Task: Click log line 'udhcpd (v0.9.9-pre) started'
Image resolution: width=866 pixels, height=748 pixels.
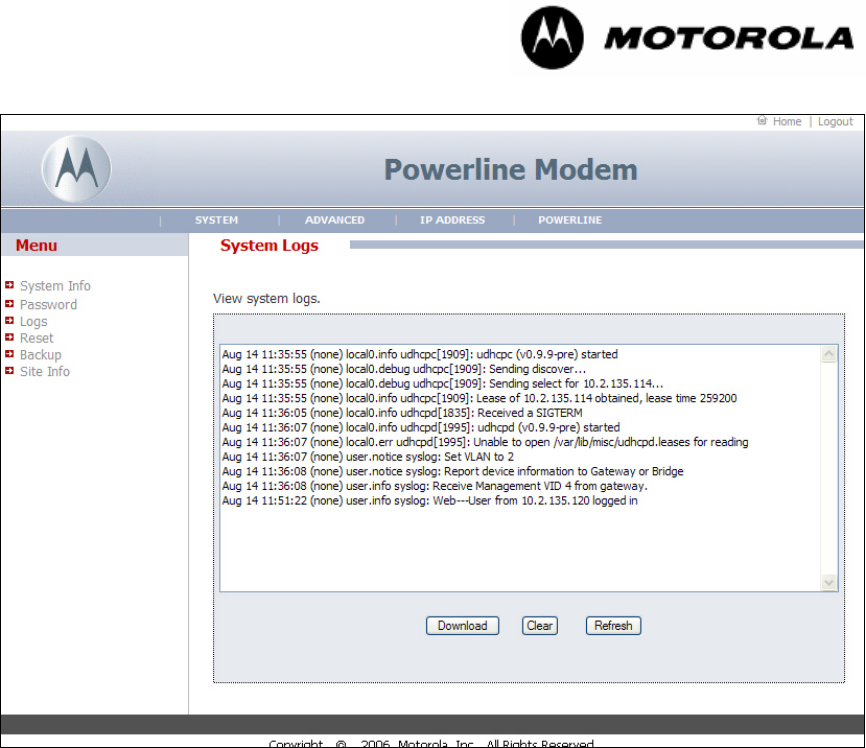Action: [421, 428]
